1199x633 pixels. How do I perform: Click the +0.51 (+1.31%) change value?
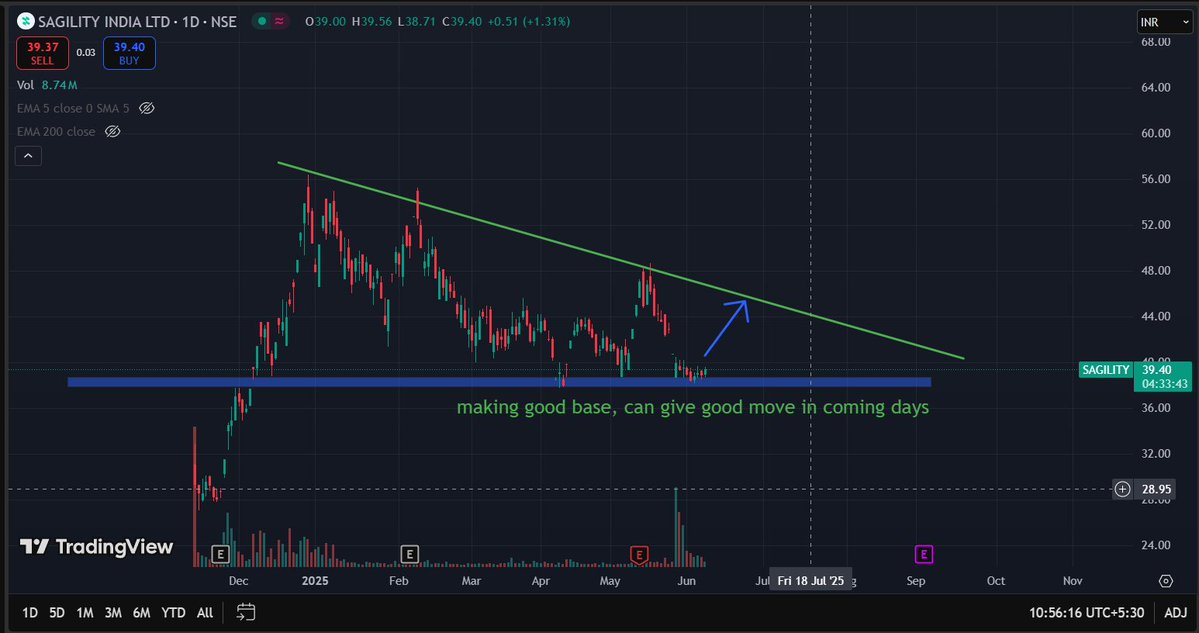528,21
